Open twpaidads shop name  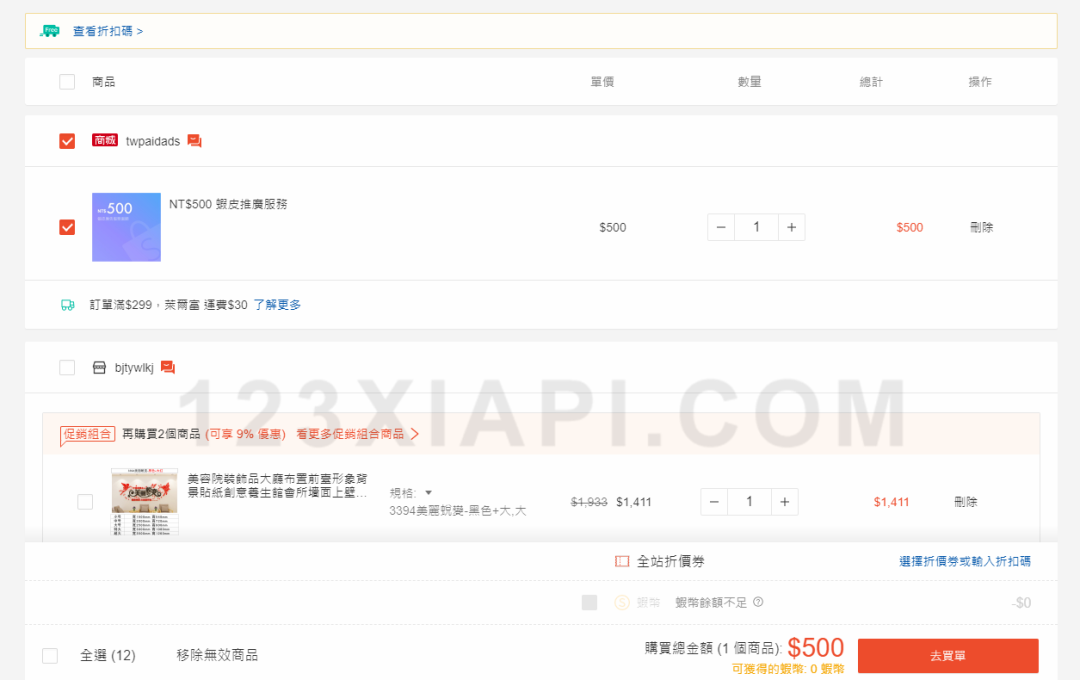click(x=152, y=141)
